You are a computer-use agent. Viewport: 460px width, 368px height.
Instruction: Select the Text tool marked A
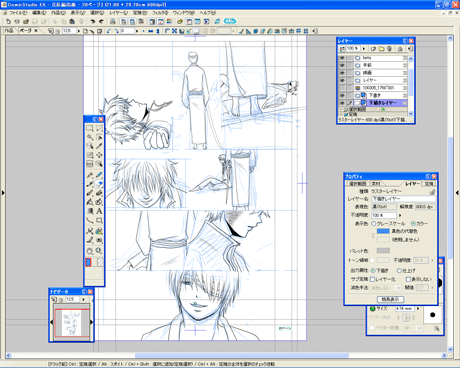click(99, 211)
